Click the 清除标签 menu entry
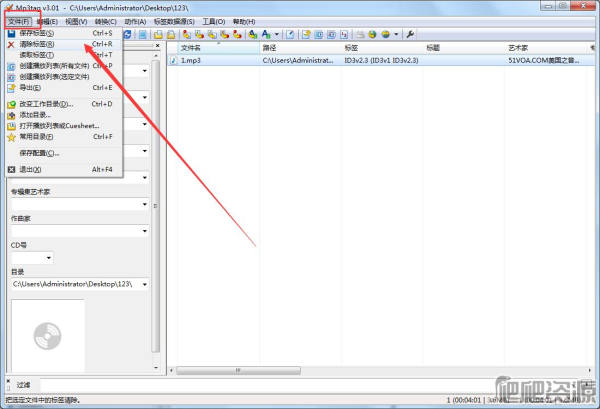Image resolution: width=600 pixels, height=409 pixels. (x=40, y=44)
